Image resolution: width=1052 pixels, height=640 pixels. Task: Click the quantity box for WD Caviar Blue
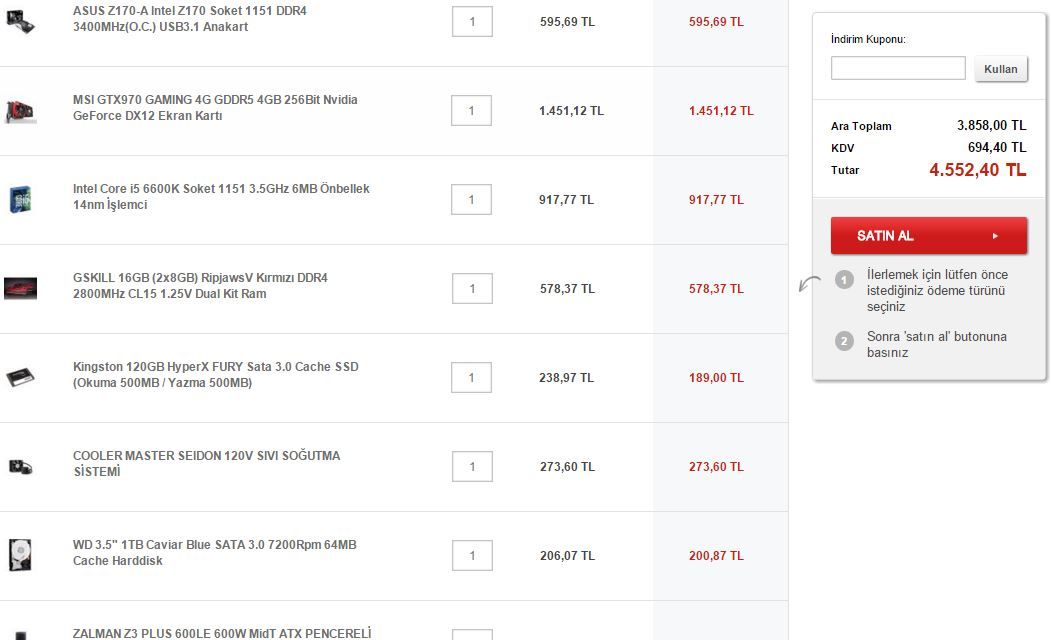click(472, 556)
